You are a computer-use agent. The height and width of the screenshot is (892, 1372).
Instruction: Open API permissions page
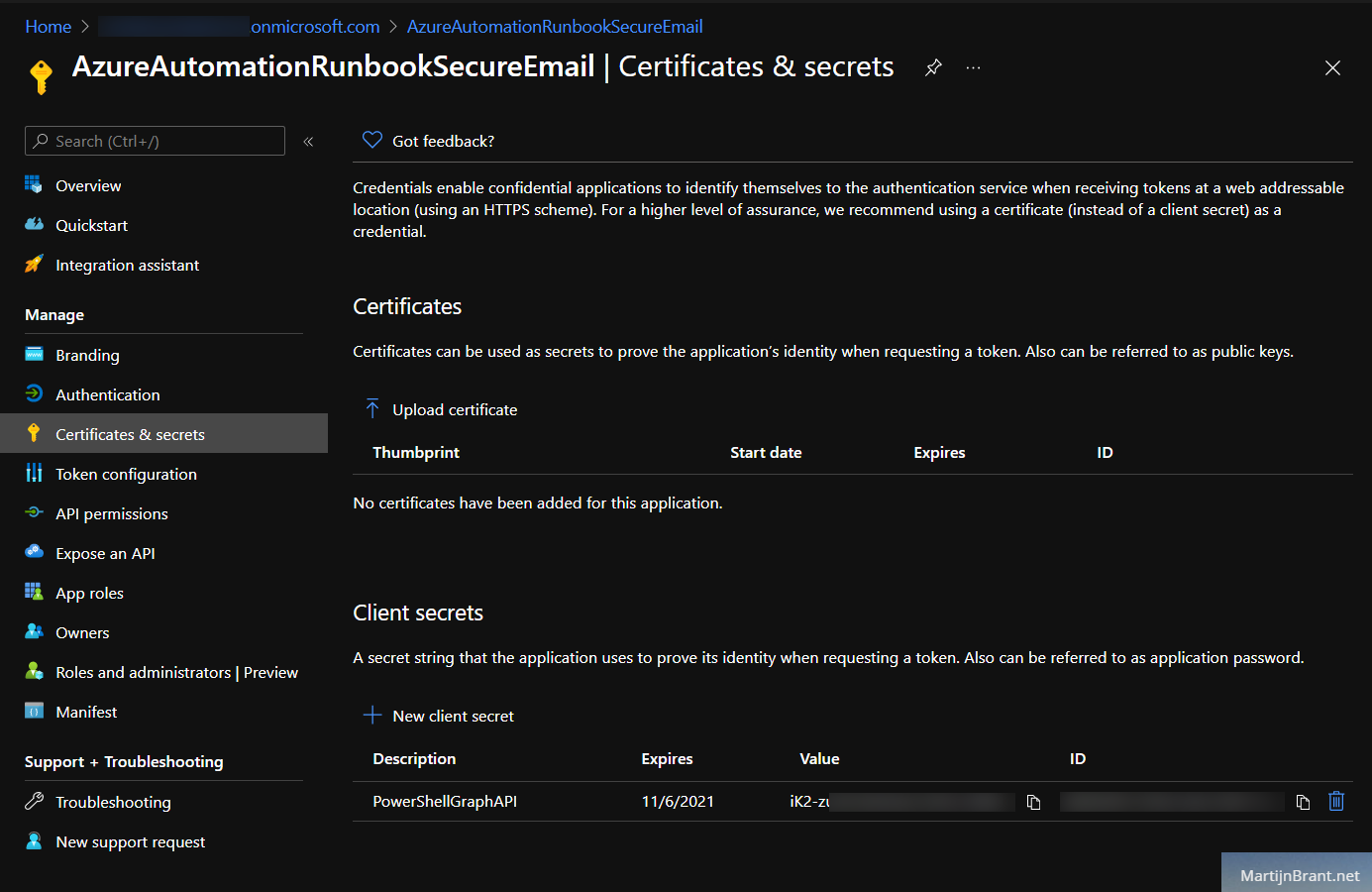[112, 513]
